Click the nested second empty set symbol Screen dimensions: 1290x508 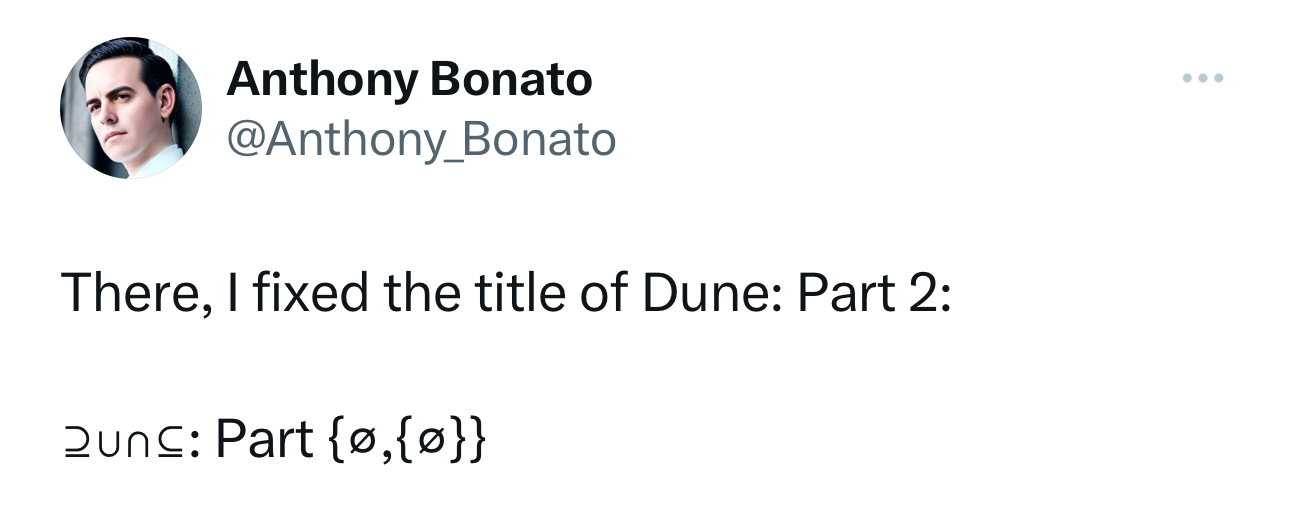(421, 441)
